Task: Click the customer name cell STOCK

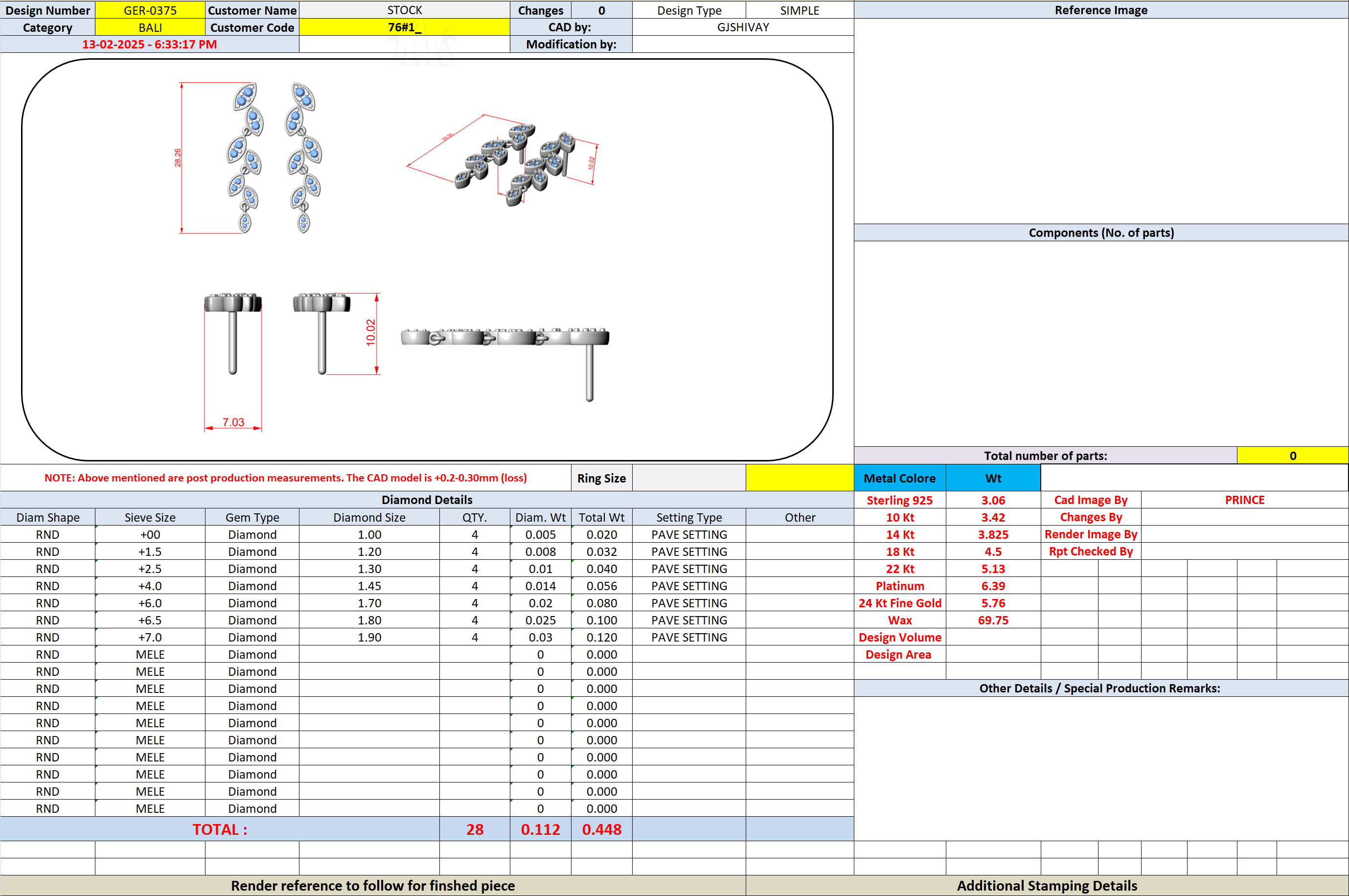Action: pos(405,10)
